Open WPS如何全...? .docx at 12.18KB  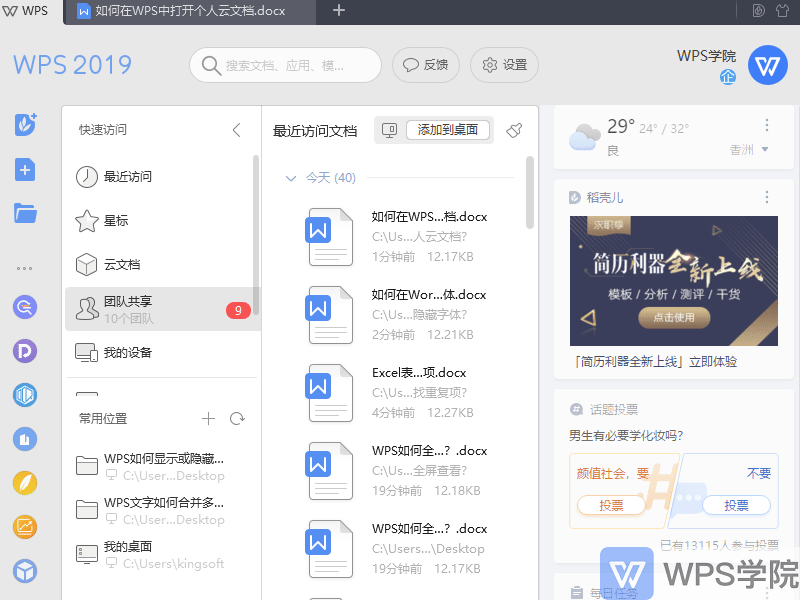click(398, 471)
